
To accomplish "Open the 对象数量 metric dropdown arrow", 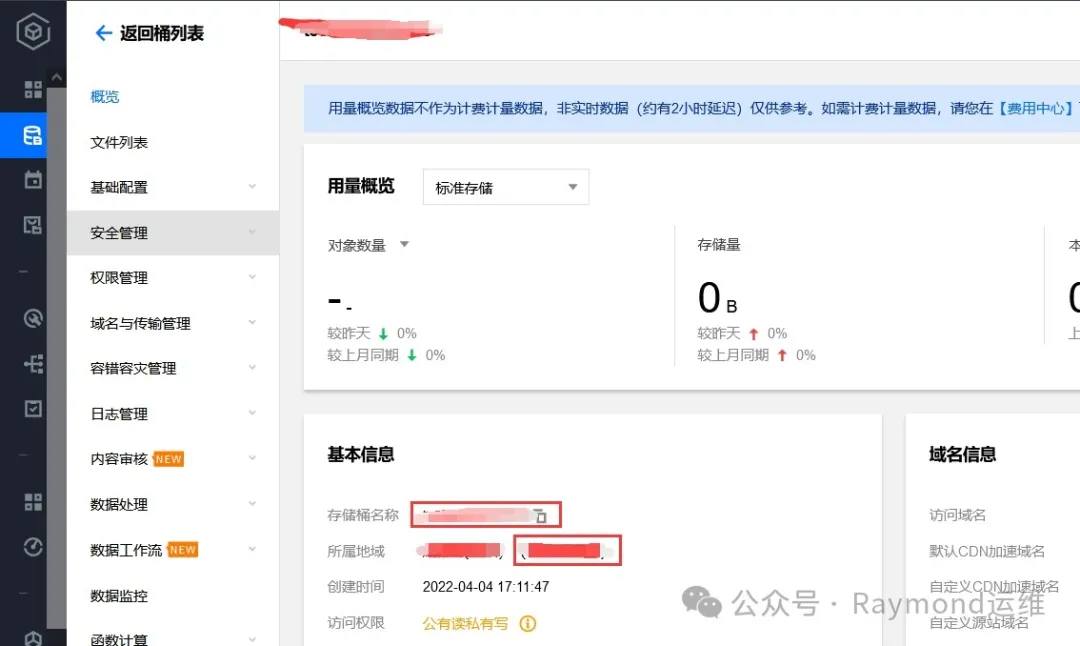I will 404,244.
